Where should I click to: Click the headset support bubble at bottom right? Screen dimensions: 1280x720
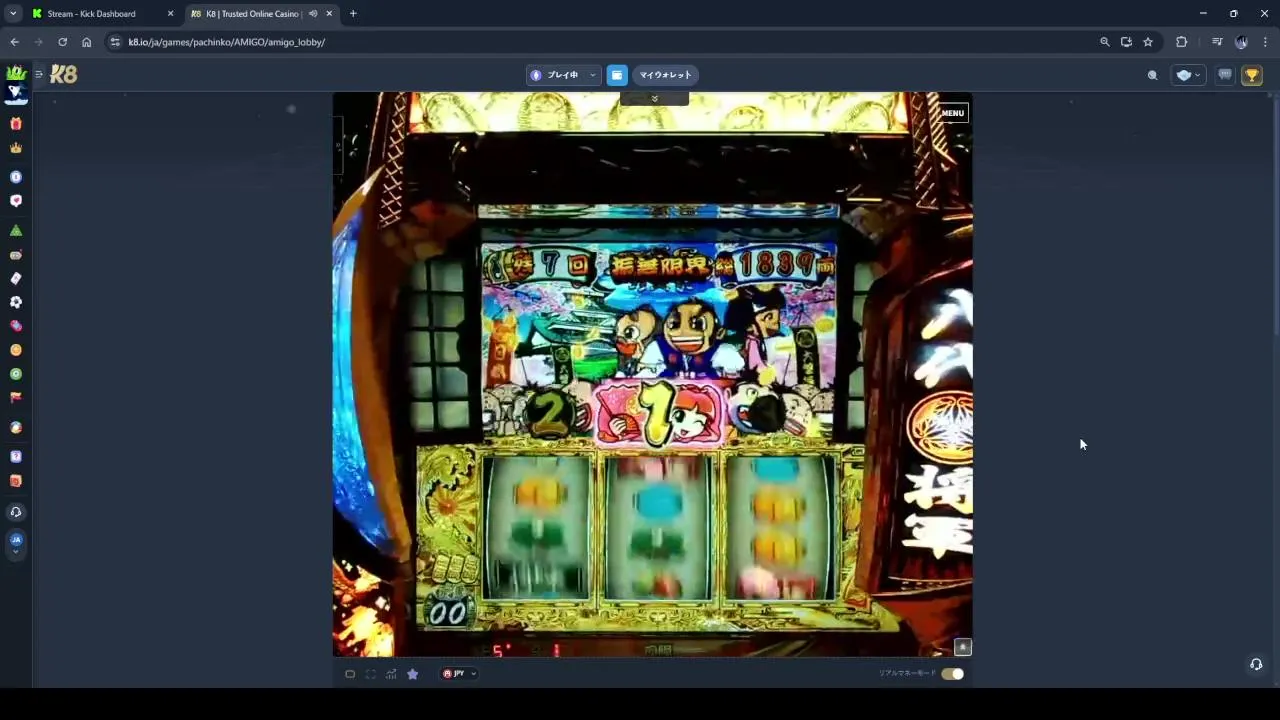1256,664
